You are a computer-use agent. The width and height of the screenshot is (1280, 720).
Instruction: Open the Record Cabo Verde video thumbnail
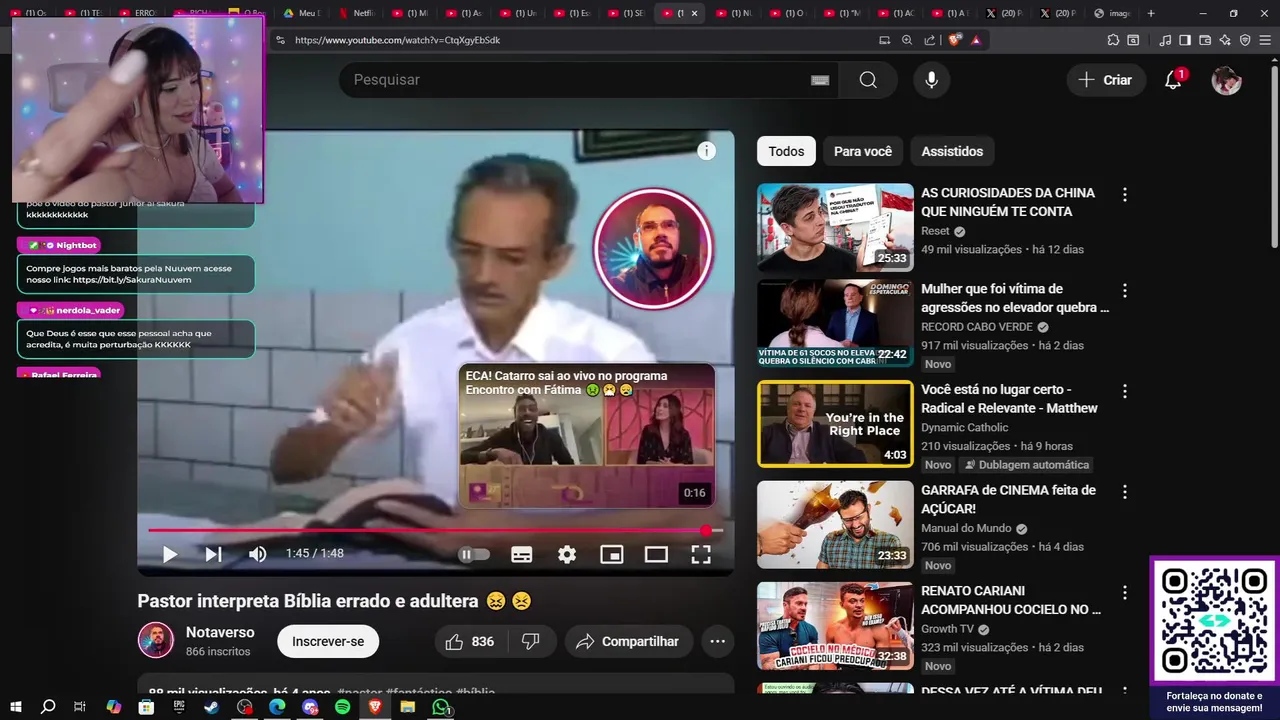(x=835, y=323)
